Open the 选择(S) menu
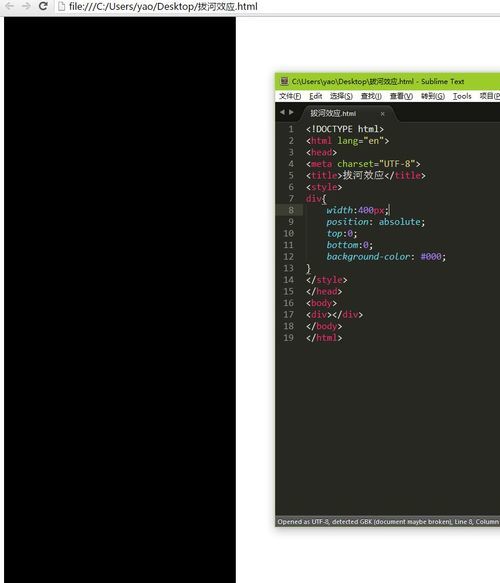Viewport: 500px width, 583px height. click(341, 96)
